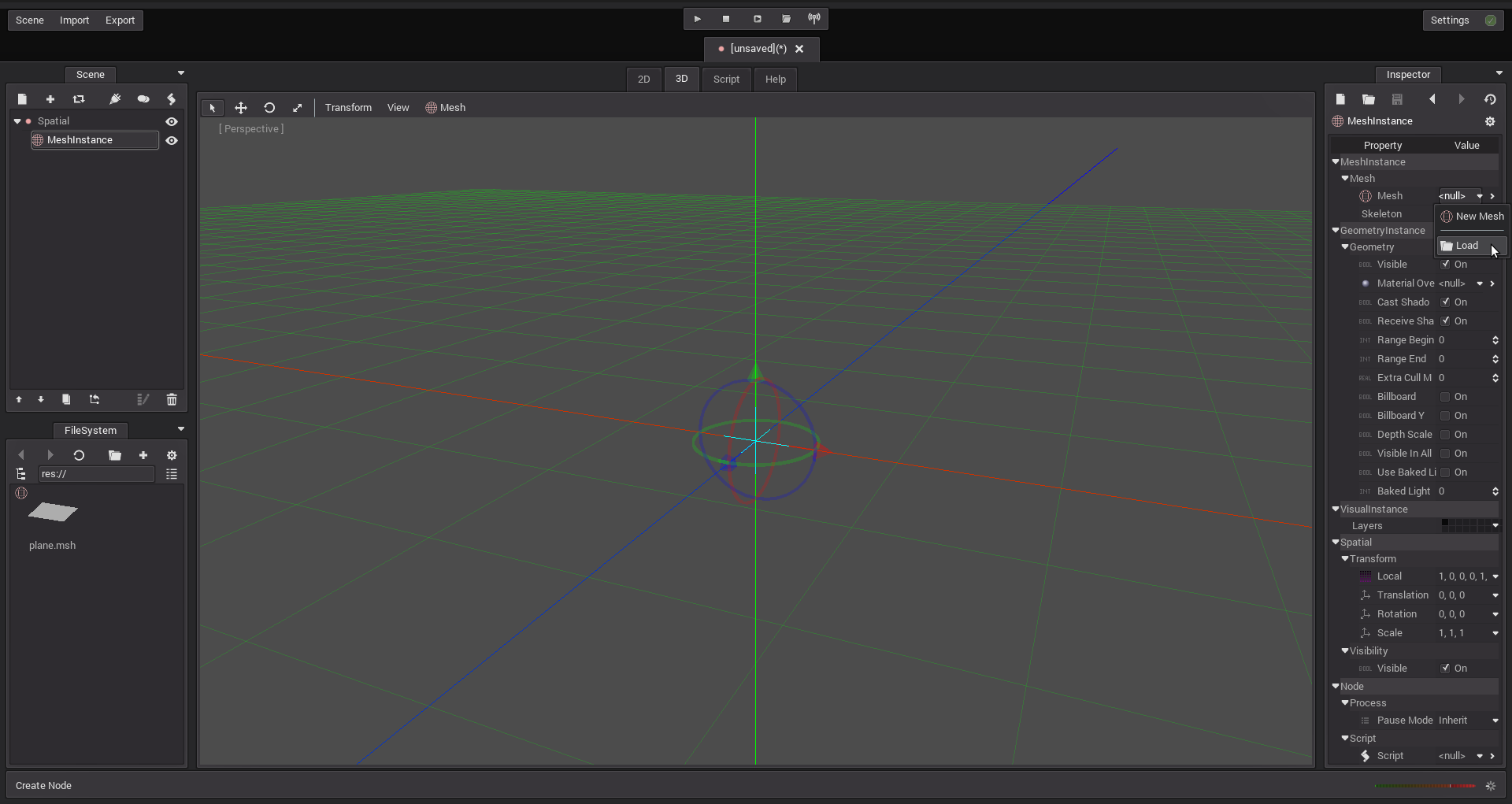Screen dimensions: 1512x804
Task: Open Translation value dropdown
Action: (x=1495, y=595)
